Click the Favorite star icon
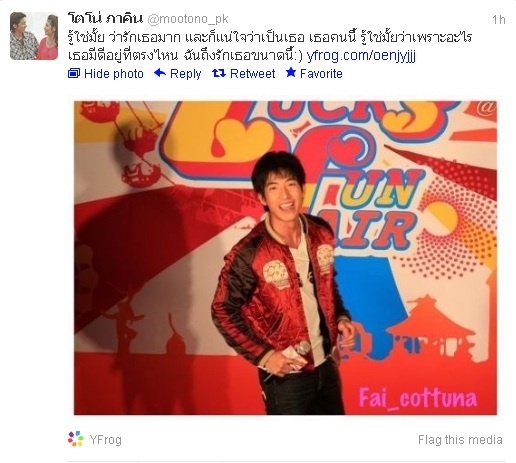Image resolution: width=516 pixels, height=463 pixels. pos(291,72)
